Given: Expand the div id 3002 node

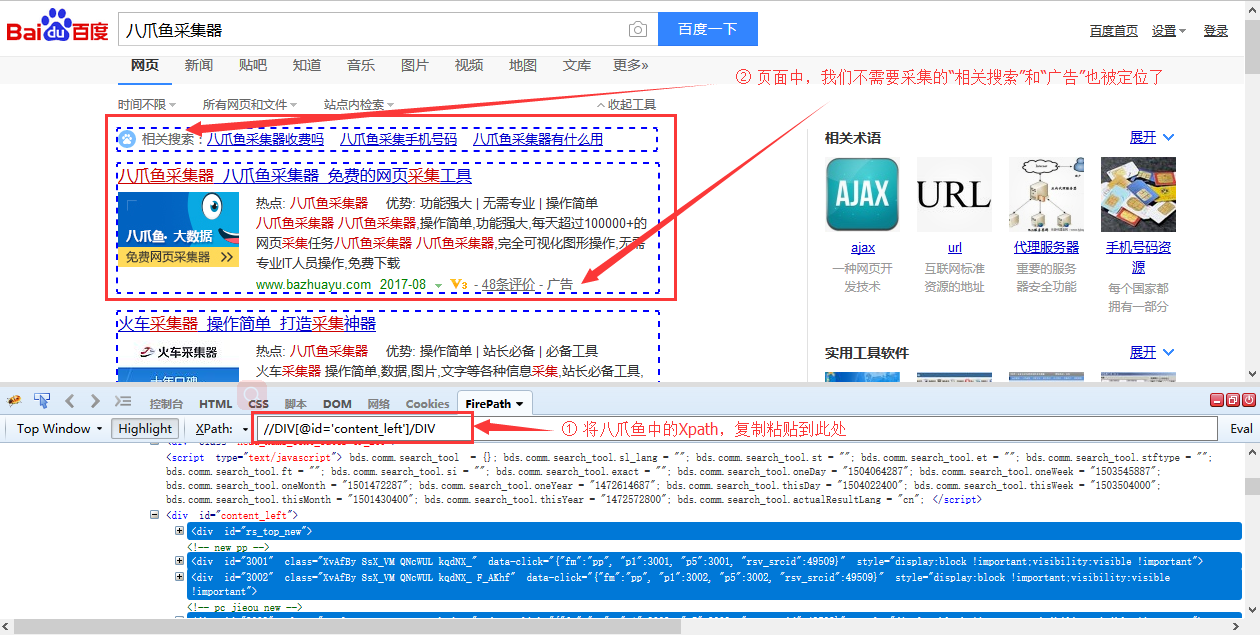Looking at the screenshot, I should (x=179, y=577).
